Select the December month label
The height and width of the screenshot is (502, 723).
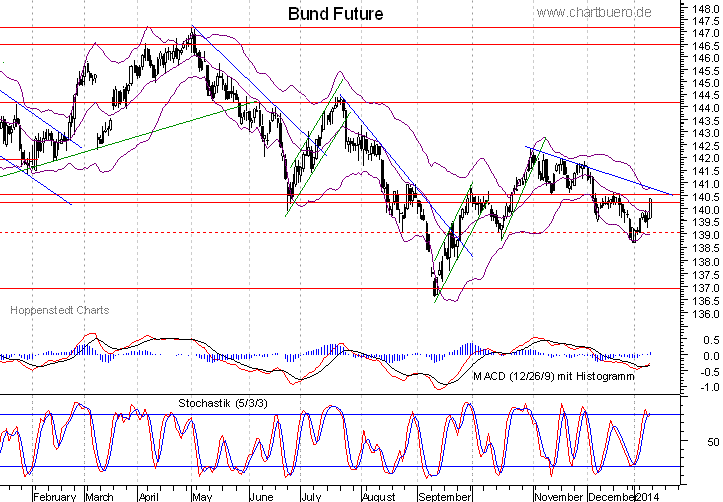pyautogui.click(x=611, y=496)
